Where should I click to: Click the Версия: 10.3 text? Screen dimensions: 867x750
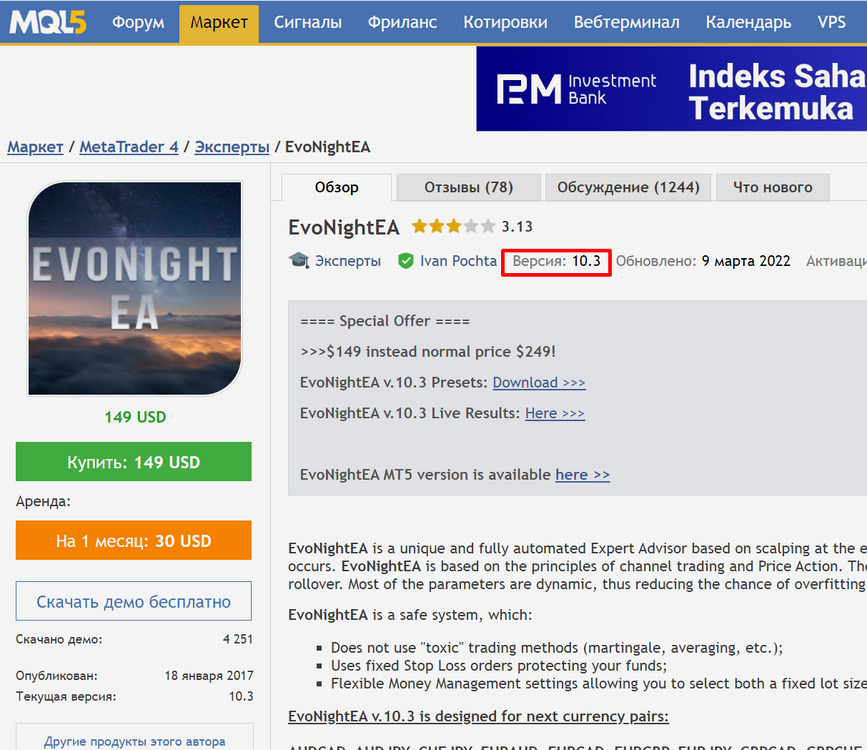click(556, 261)
